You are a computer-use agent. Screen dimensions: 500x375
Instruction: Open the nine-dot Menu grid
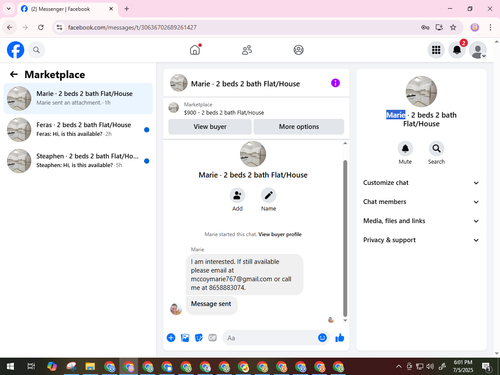pyautogui.click(x=436, y=50)
